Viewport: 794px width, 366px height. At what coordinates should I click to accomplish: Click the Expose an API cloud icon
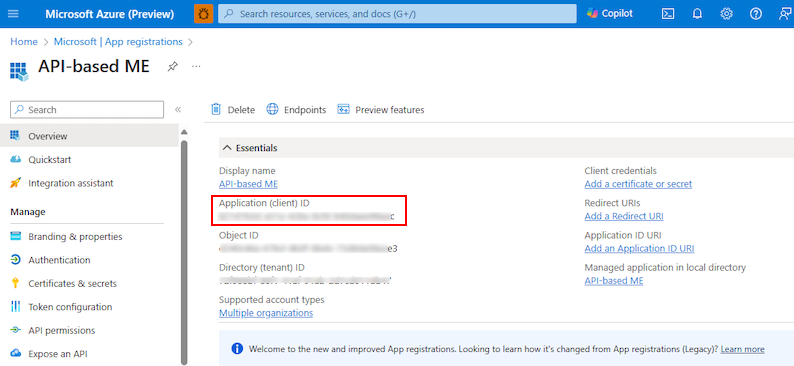[15, 353]
